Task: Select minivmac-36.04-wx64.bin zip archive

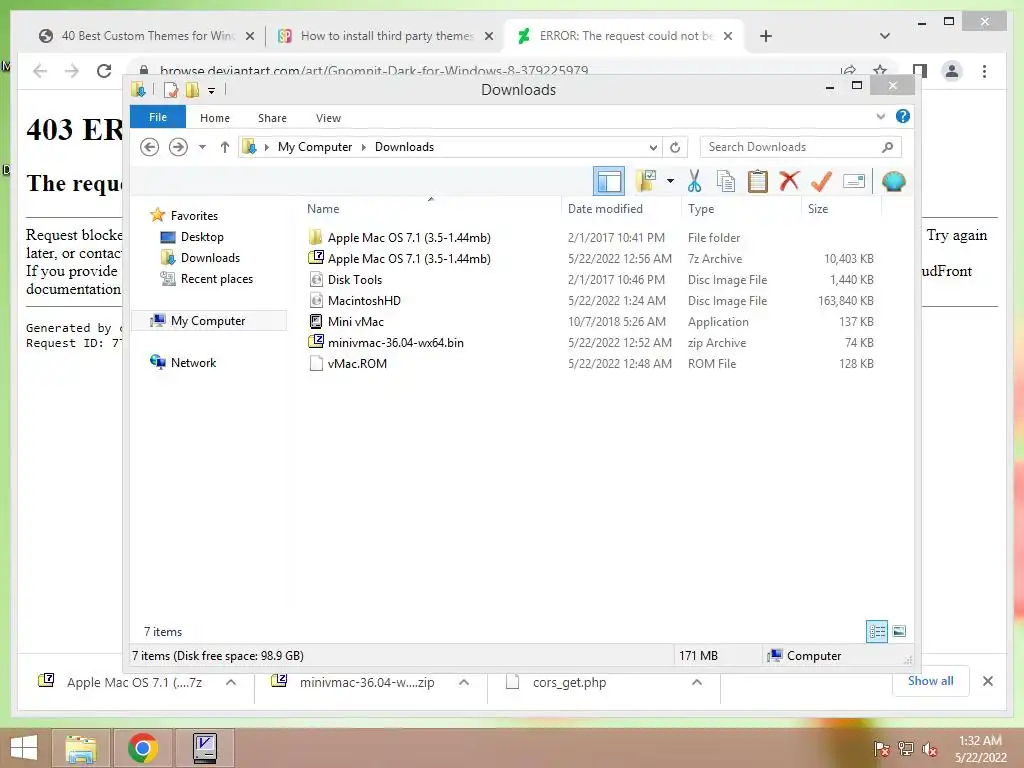Action: (x=395, y=342)
